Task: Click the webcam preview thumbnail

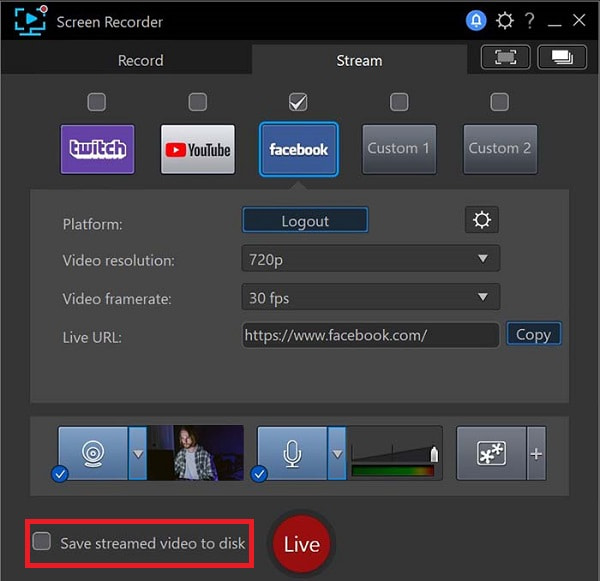Action: coord(196,453)
